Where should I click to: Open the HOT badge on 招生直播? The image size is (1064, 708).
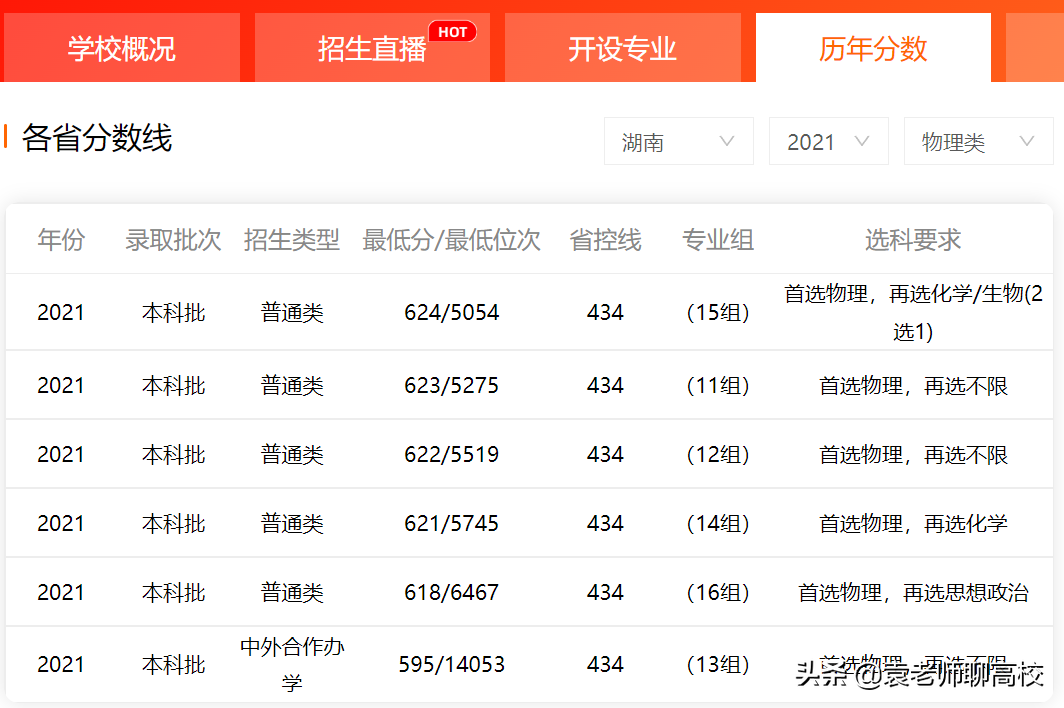pyautogui.click(x=453, y=31)
